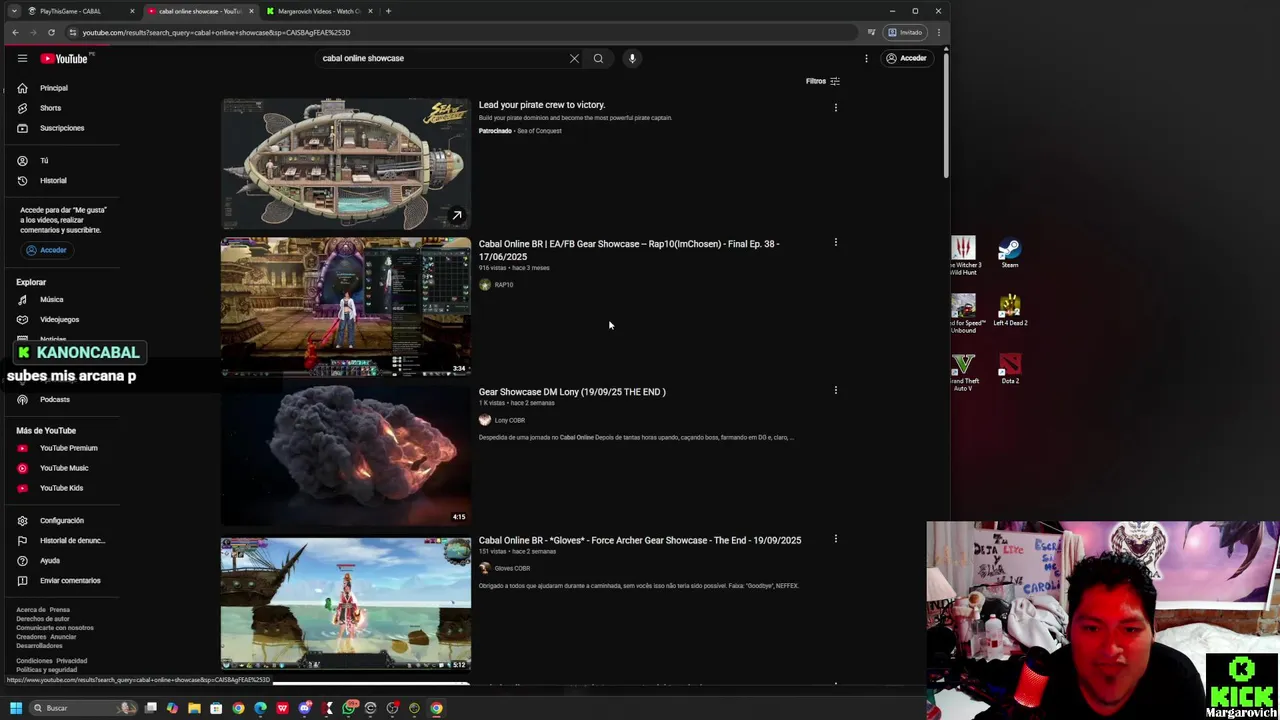
Task: Start voice search with the microphone
Action: [x=632, y=58]
